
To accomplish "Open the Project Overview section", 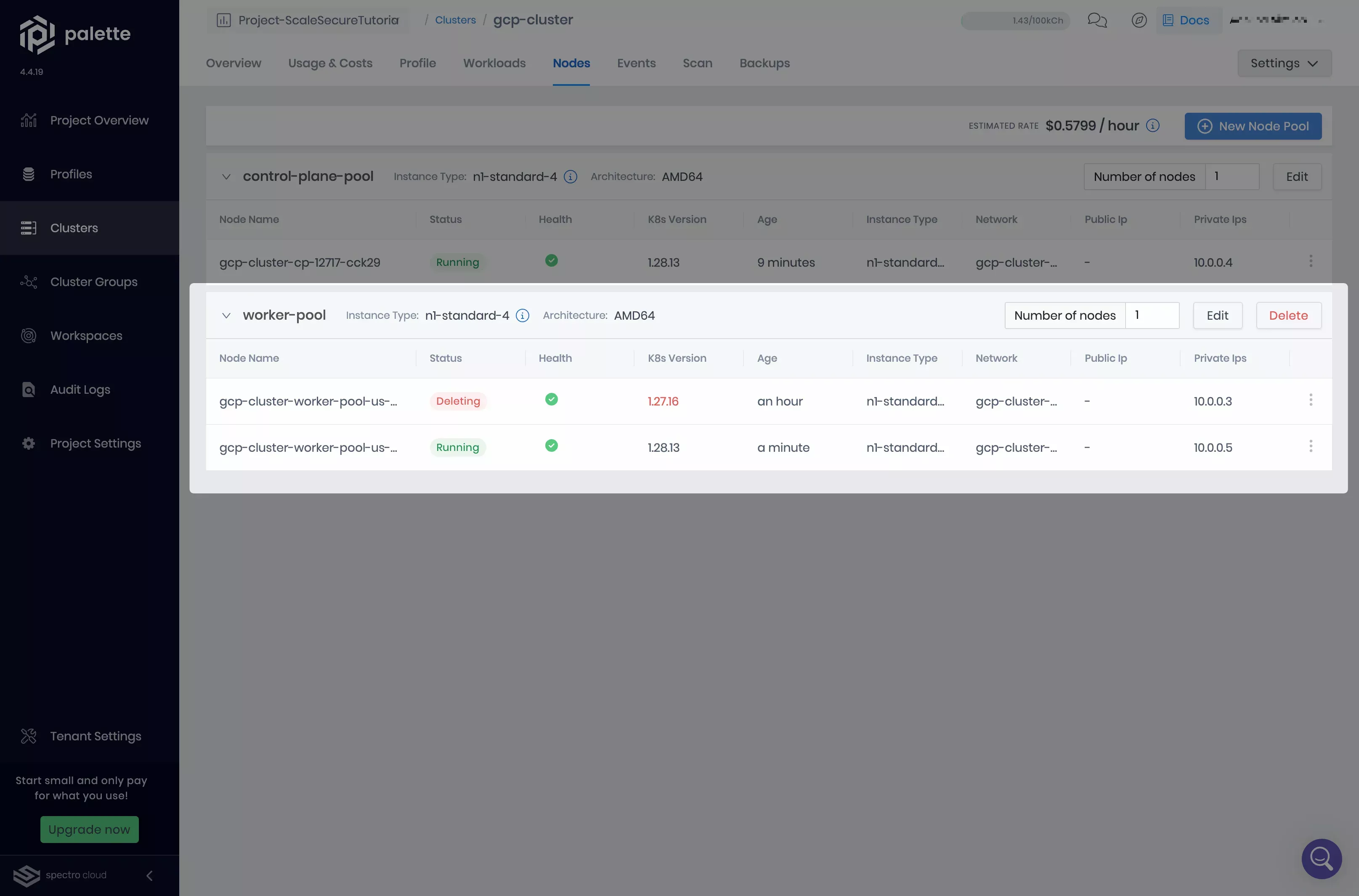I will coord(99,120).
